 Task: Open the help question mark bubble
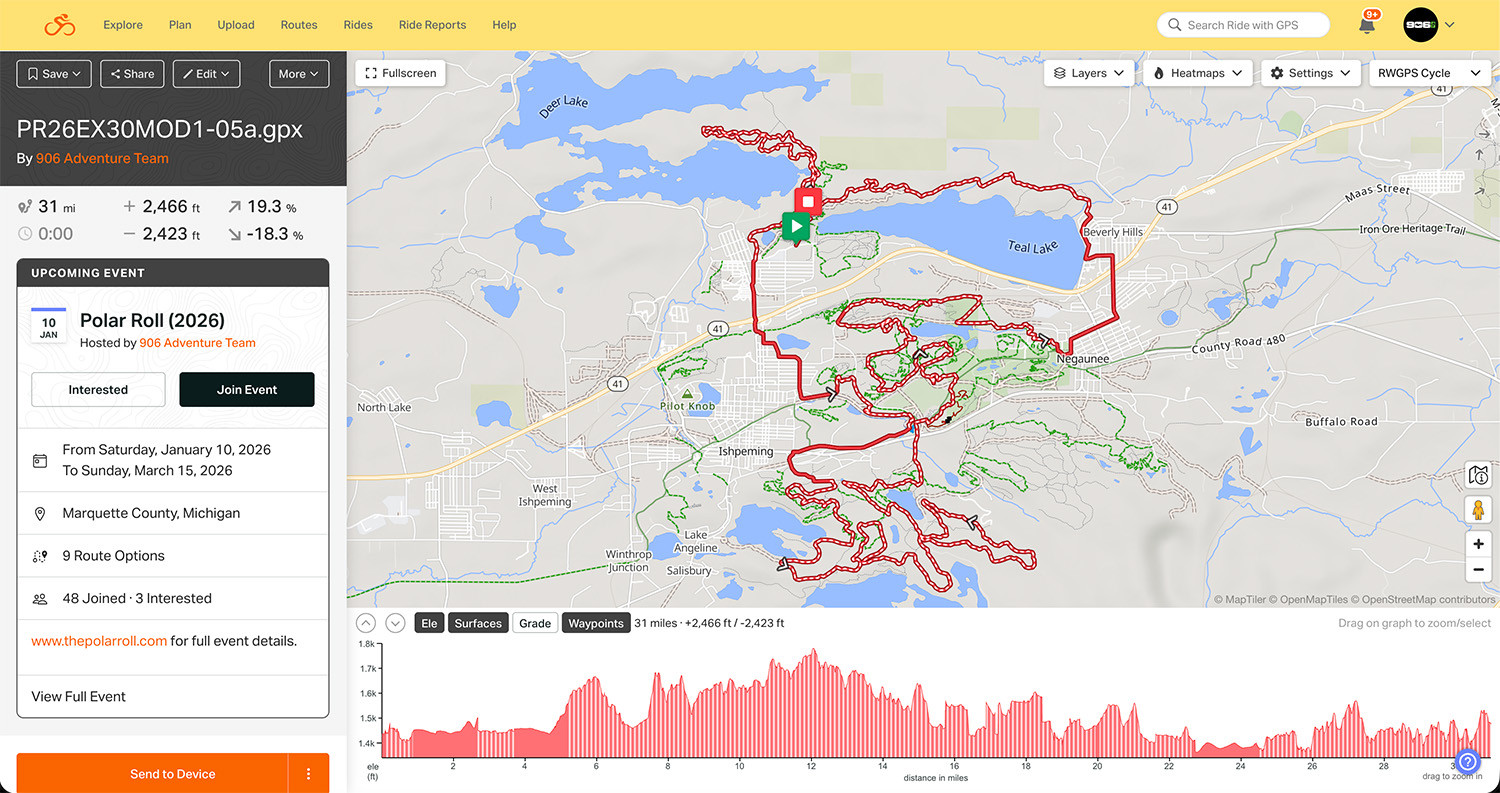click(1467, 762)
